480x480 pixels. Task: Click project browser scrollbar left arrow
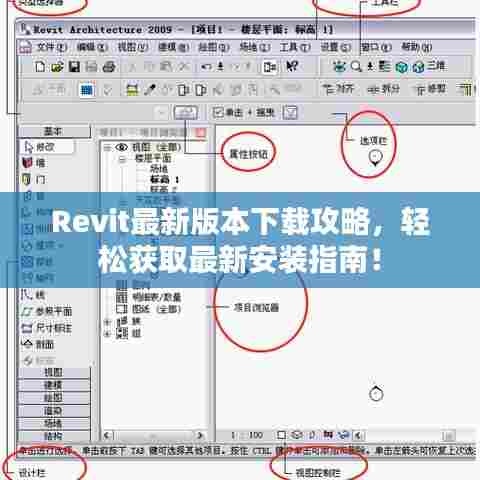coord(108,435)
